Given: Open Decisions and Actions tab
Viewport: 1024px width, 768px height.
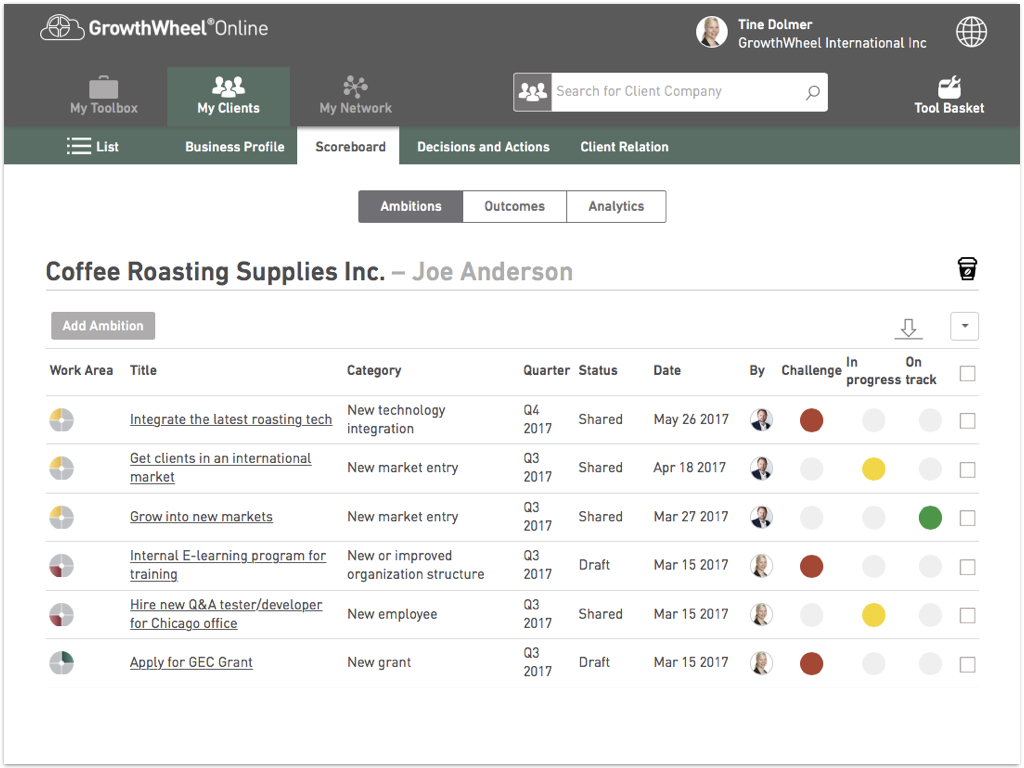Looking at the screenshot, I should click(483, 146).
